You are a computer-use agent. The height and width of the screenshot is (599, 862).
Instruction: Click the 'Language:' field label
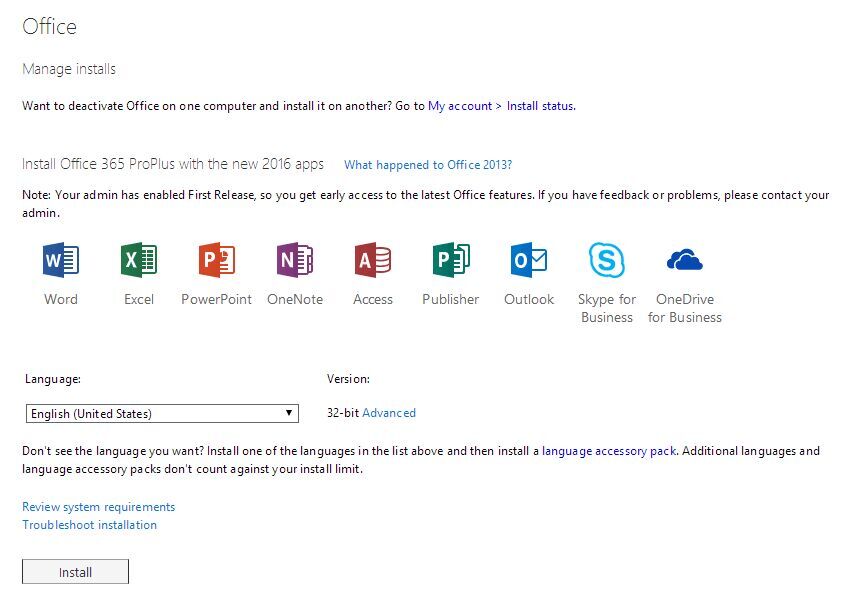click(x=53, y=379)
